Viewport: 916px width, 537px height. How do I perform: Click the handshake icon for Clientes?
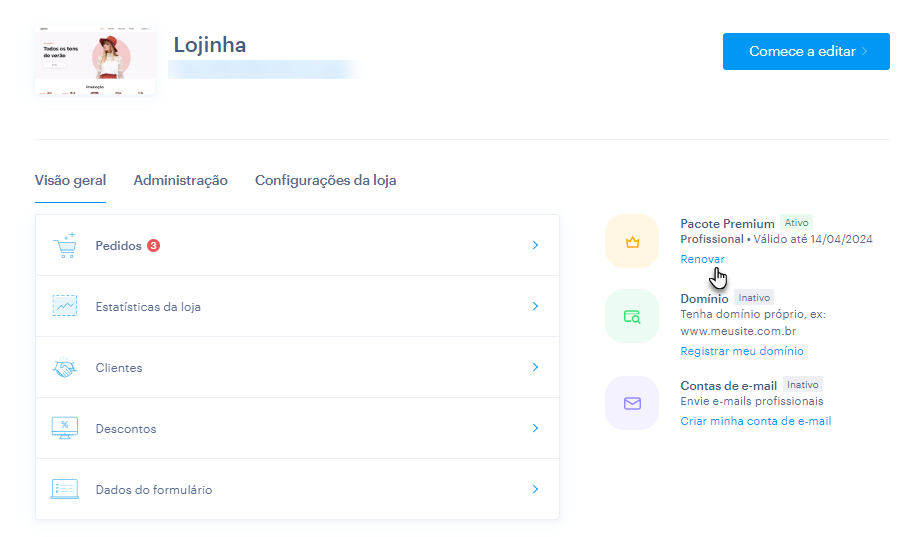click(65, 367)
